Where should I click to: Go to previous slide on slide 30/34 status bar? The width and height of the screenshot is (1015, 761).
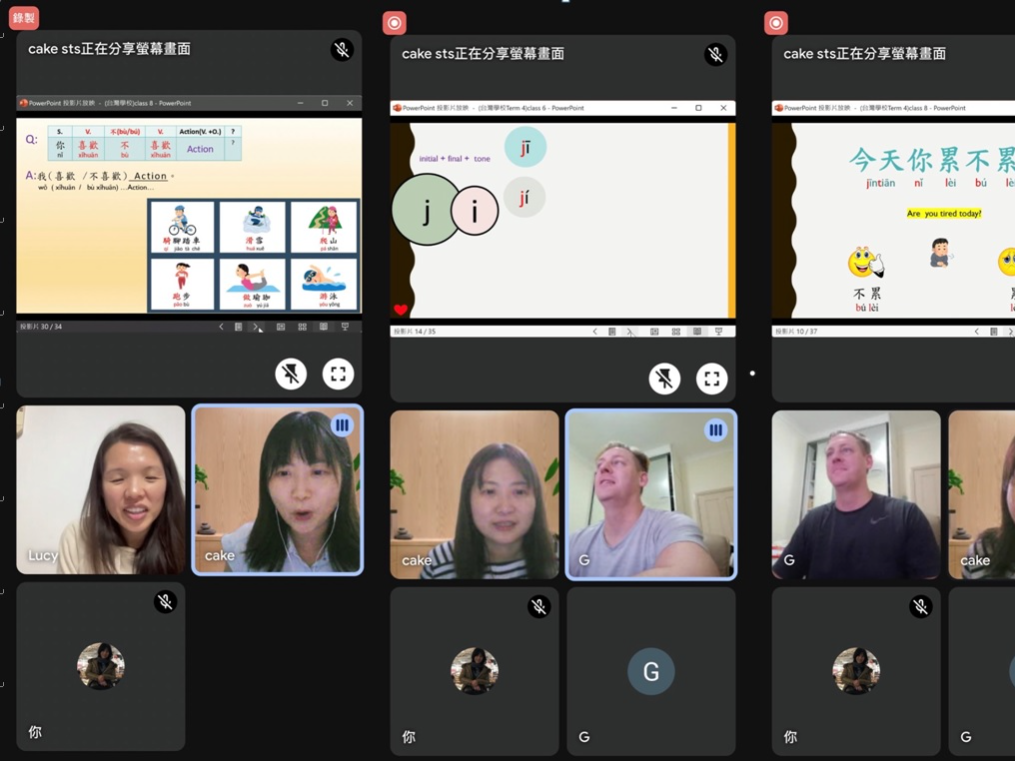pyautogui.click(x=221, y=327)
